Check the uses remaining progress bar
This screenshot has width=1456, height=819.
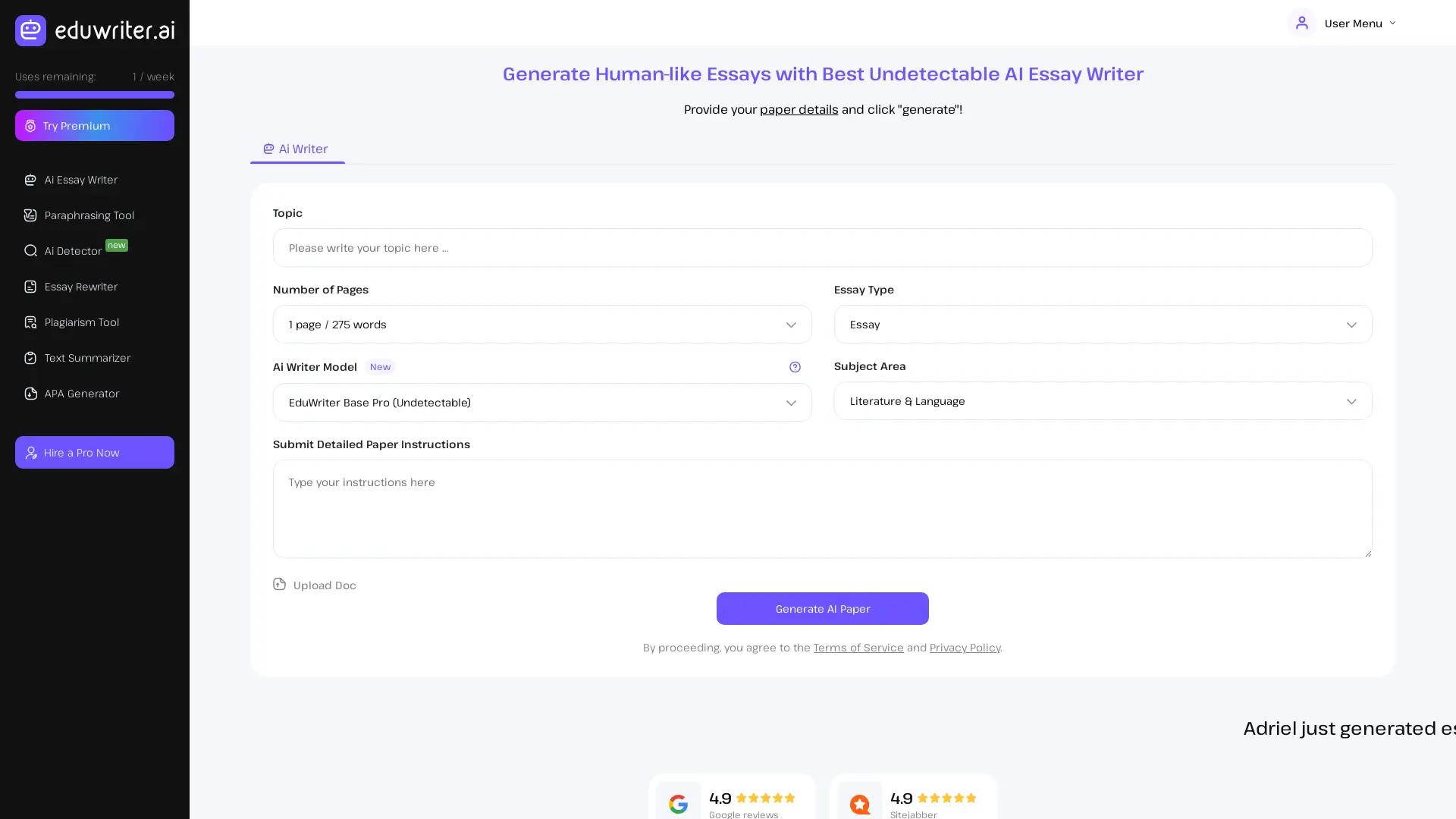(x=95, y=94)
